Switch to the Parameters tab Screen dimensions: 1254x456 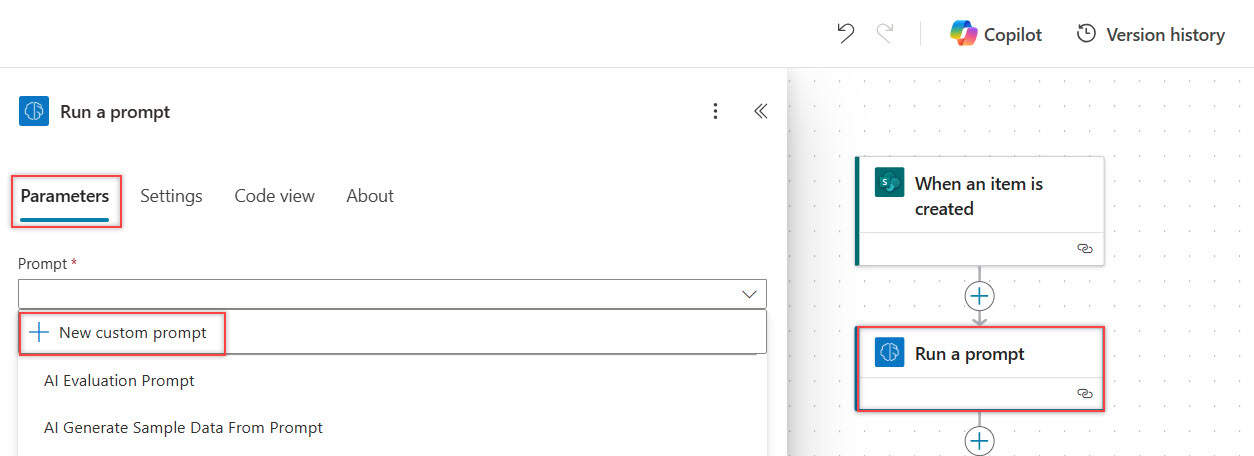click(65, 196)
